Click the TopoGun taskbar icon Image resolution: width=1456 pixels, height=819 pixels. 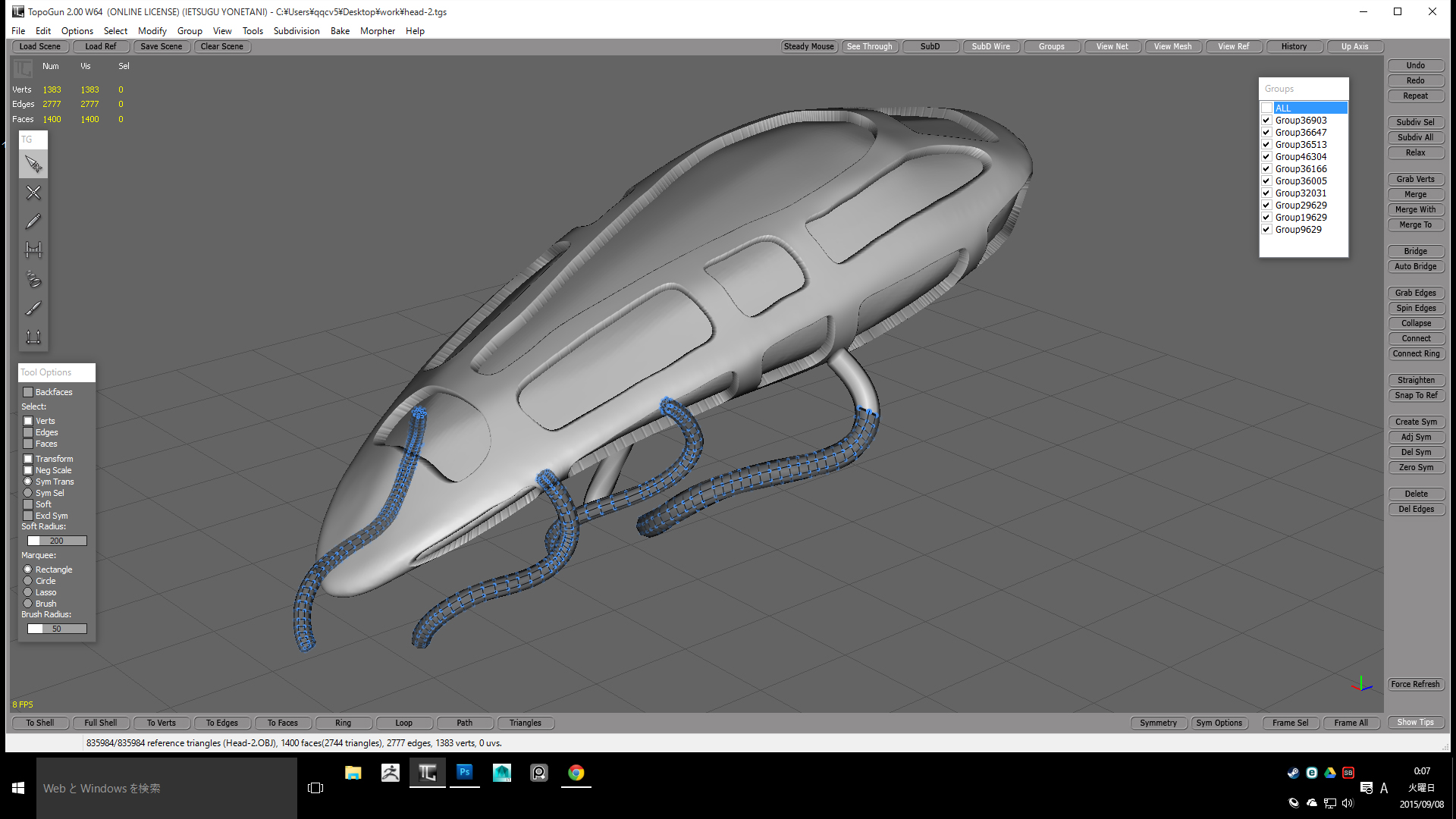[428, 773]
